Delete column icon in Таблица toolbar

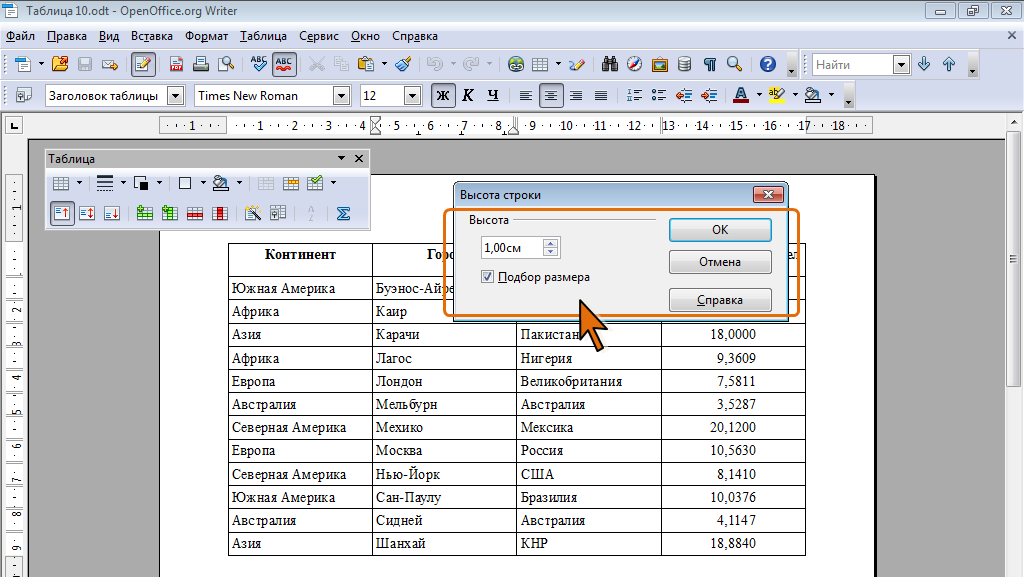click(x=220, y=213)
